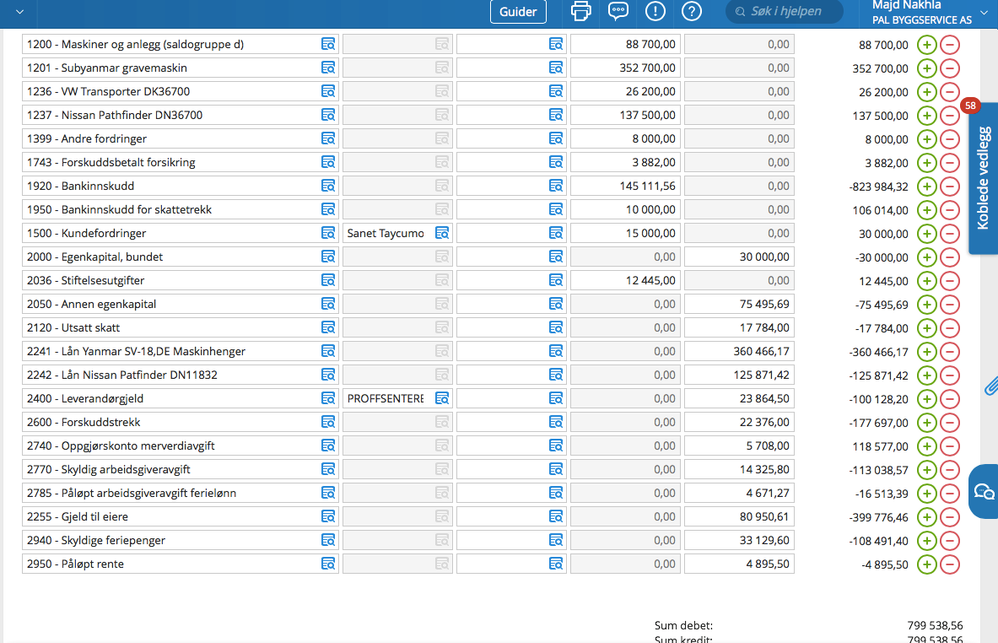Click the PROFFSENTERE supplier field
Screen dimensions: 998x643
tap(397, 399)
